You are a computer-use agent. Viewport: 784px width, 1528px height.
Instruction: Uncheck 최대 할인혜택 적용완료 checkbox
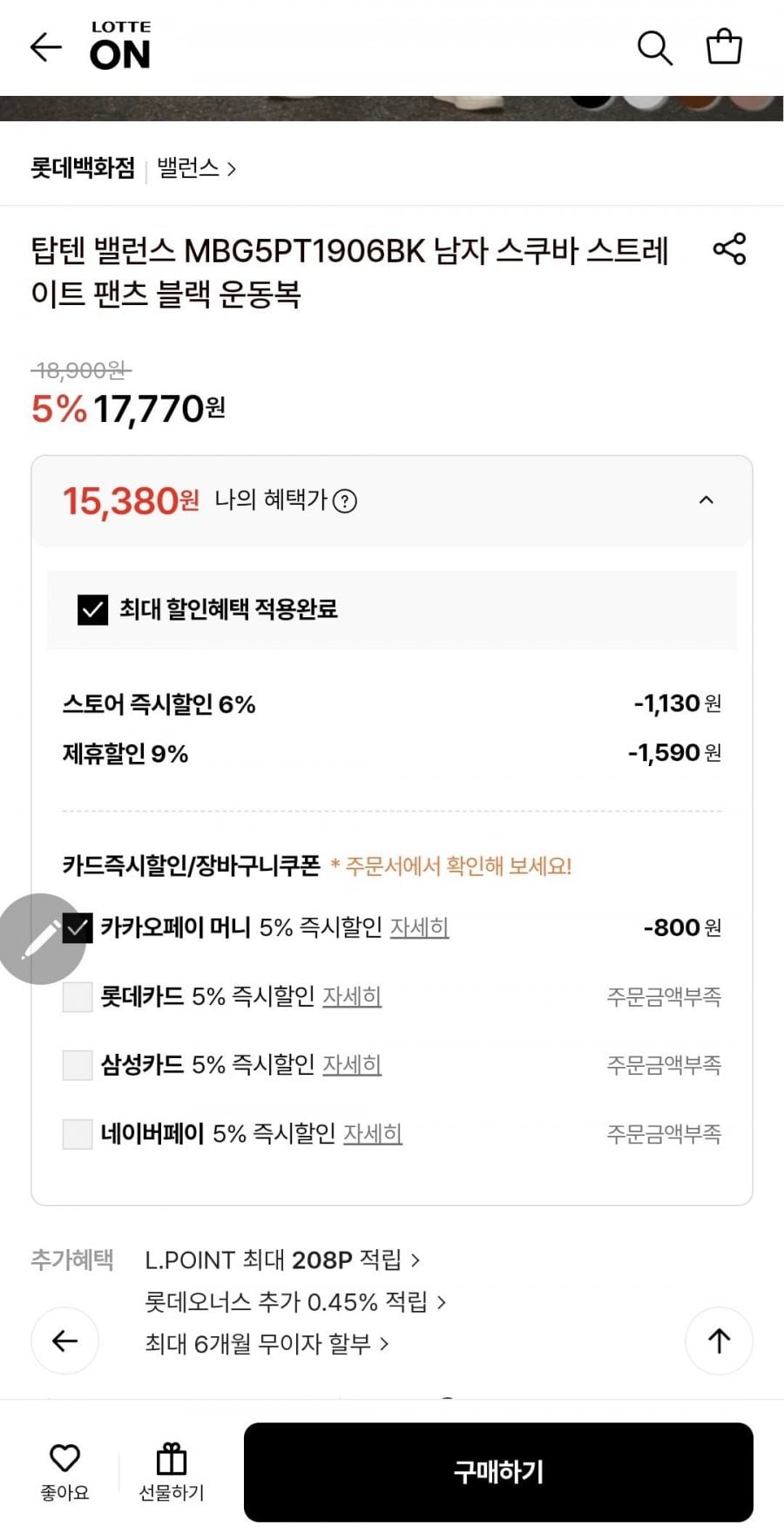point(92,610)
